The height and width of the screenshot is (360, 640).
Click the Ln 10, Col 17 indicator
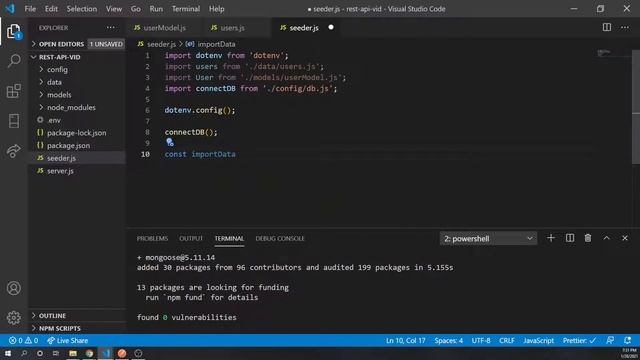[406, 340]
